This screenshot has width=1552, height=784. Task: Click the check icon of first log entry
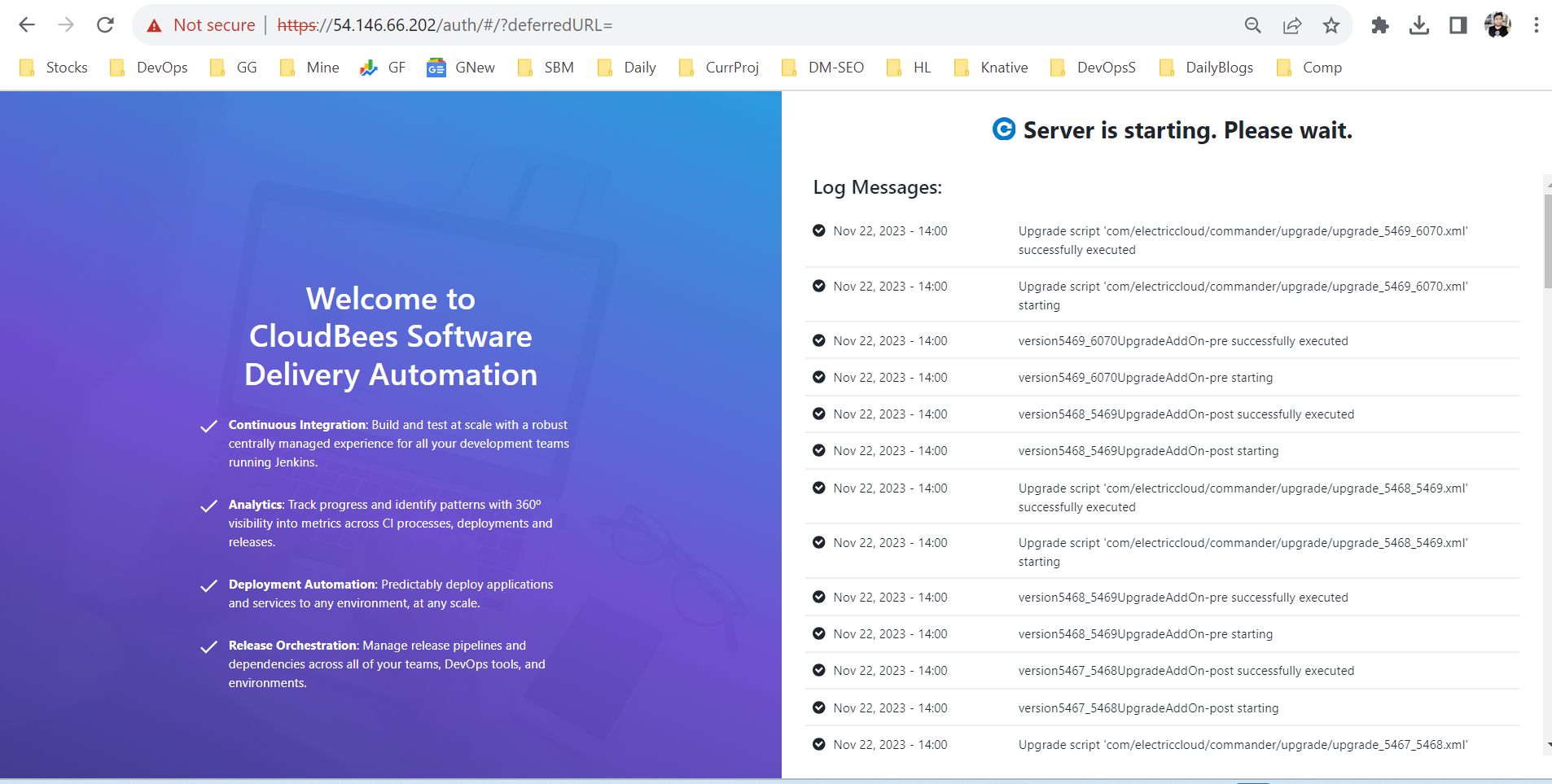(818, 230)
